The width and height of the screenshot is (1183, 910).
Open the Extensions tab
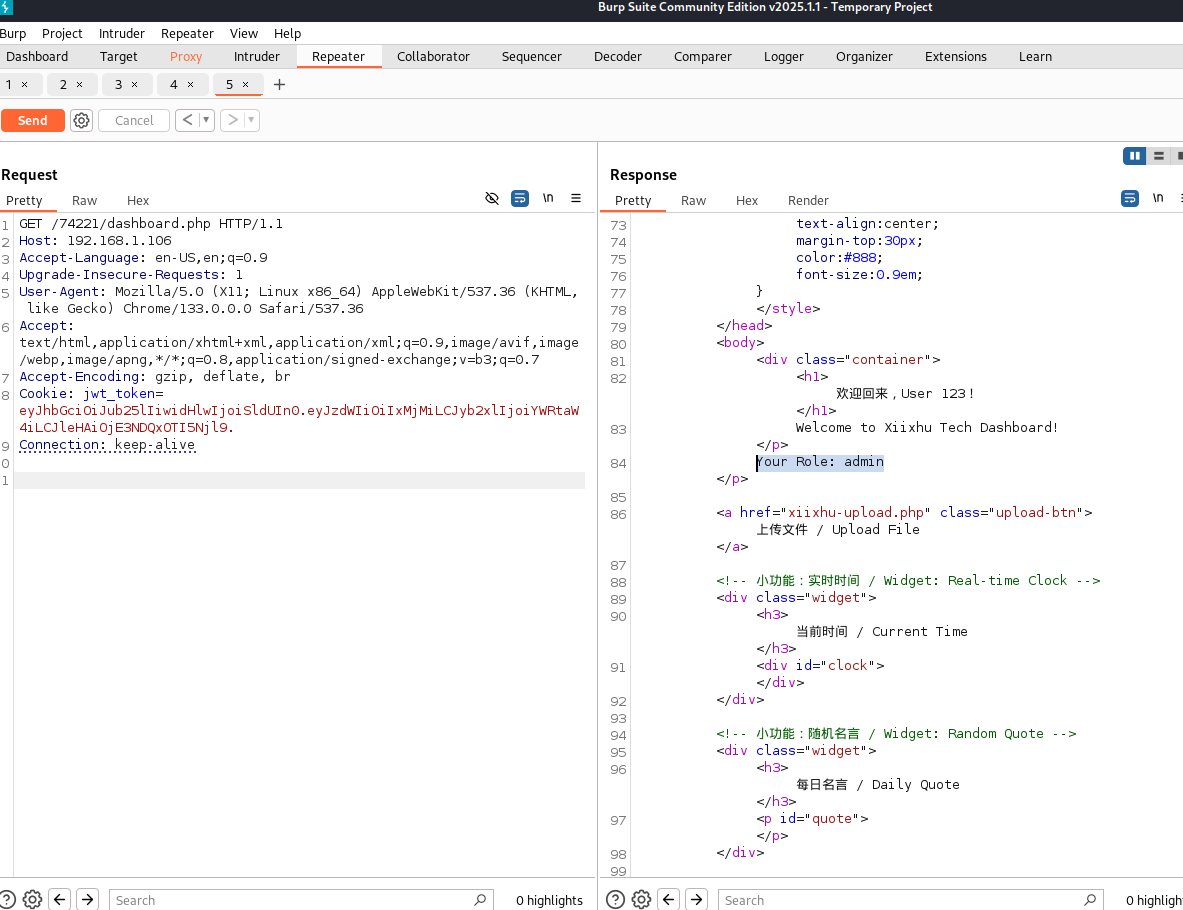tap(955, 57)
